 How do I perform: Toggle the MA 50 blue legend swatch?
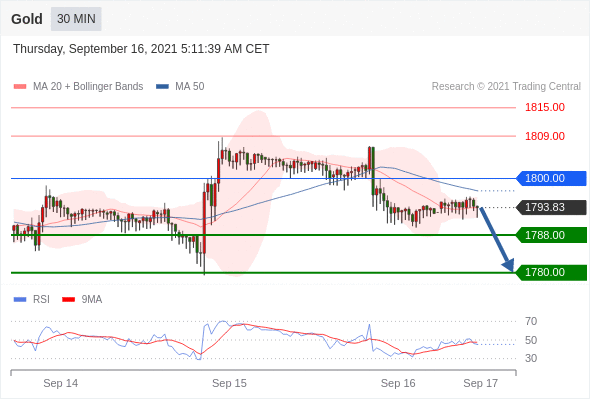pos(162,87)
